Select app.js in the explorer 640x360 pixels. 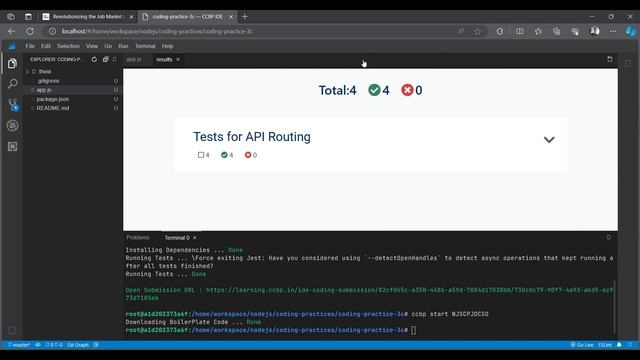[44, 90]
